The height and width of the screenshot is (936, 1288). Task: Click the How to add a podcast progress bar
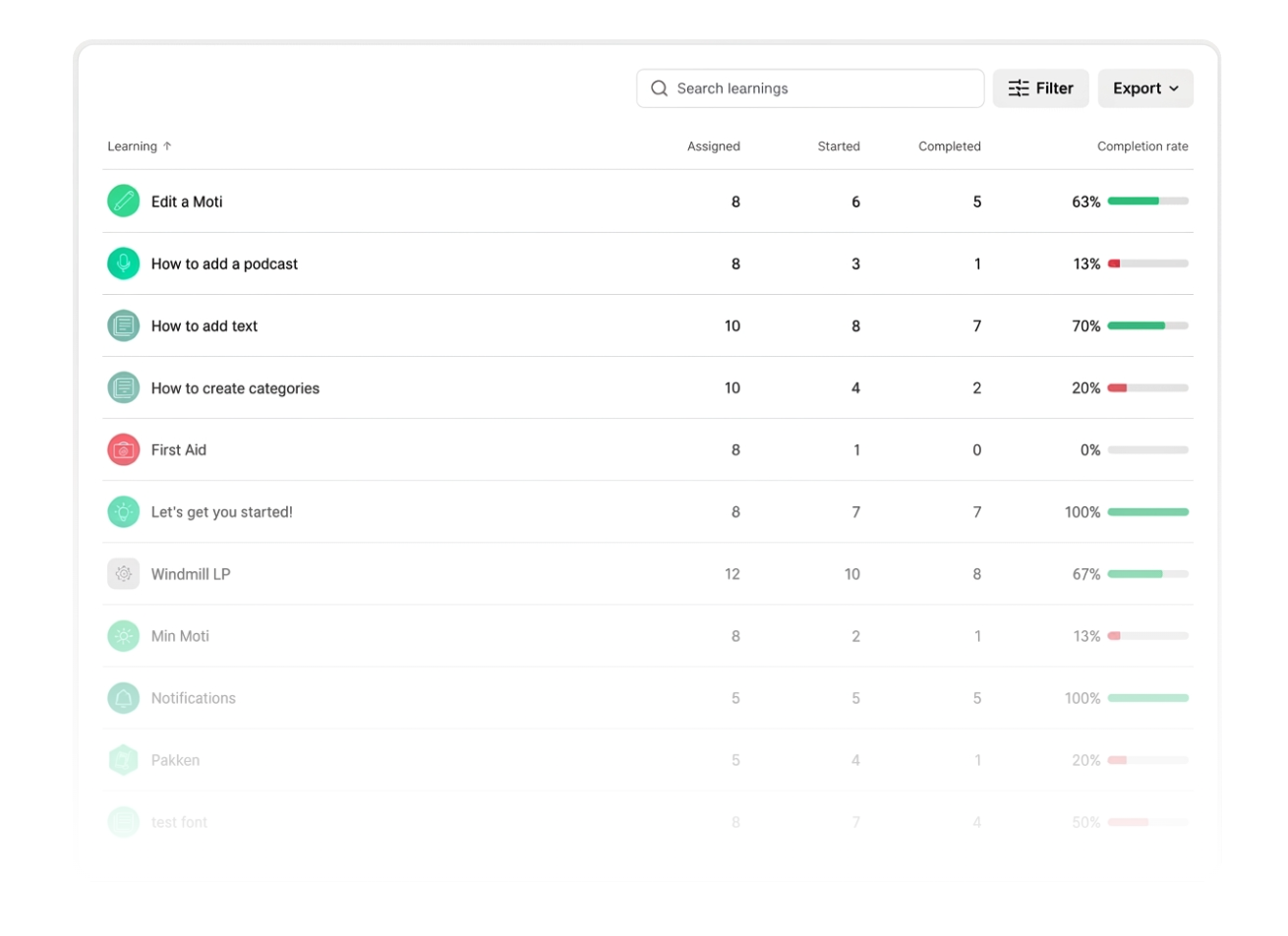coord(1148,263)
